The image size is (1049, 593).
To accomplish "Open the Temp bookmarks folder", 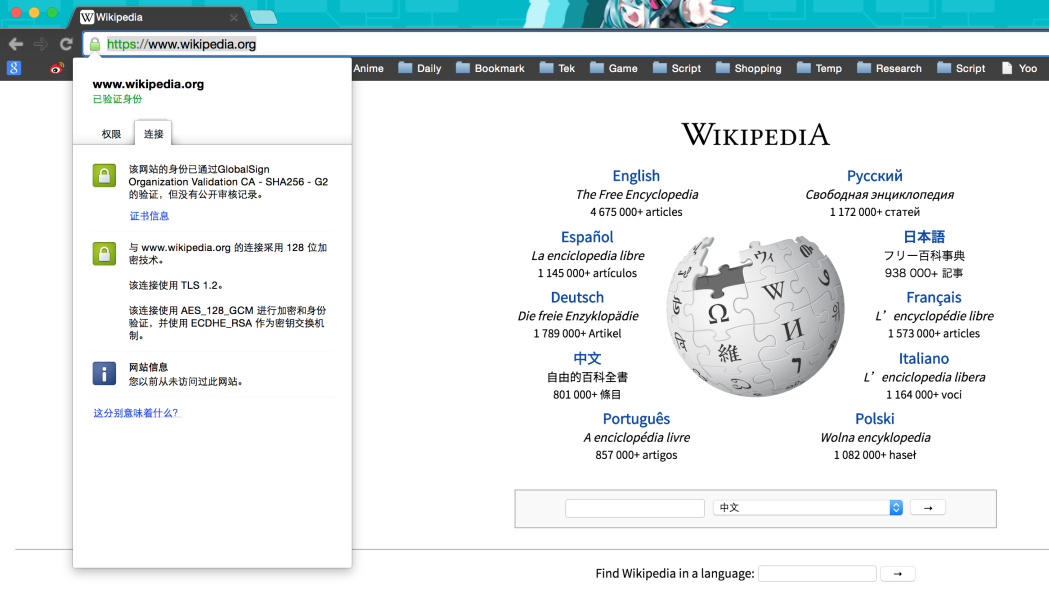I will point(820,68).
